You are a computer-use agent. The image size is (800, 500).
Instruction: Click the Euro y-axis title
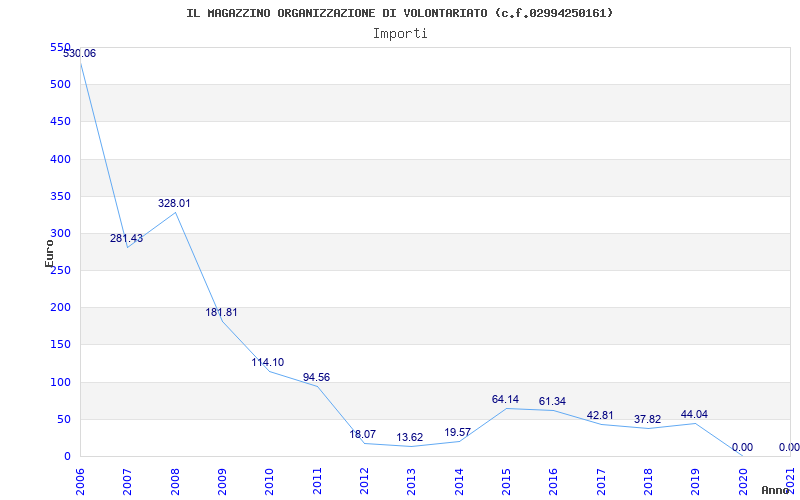(x=49, y=254)
